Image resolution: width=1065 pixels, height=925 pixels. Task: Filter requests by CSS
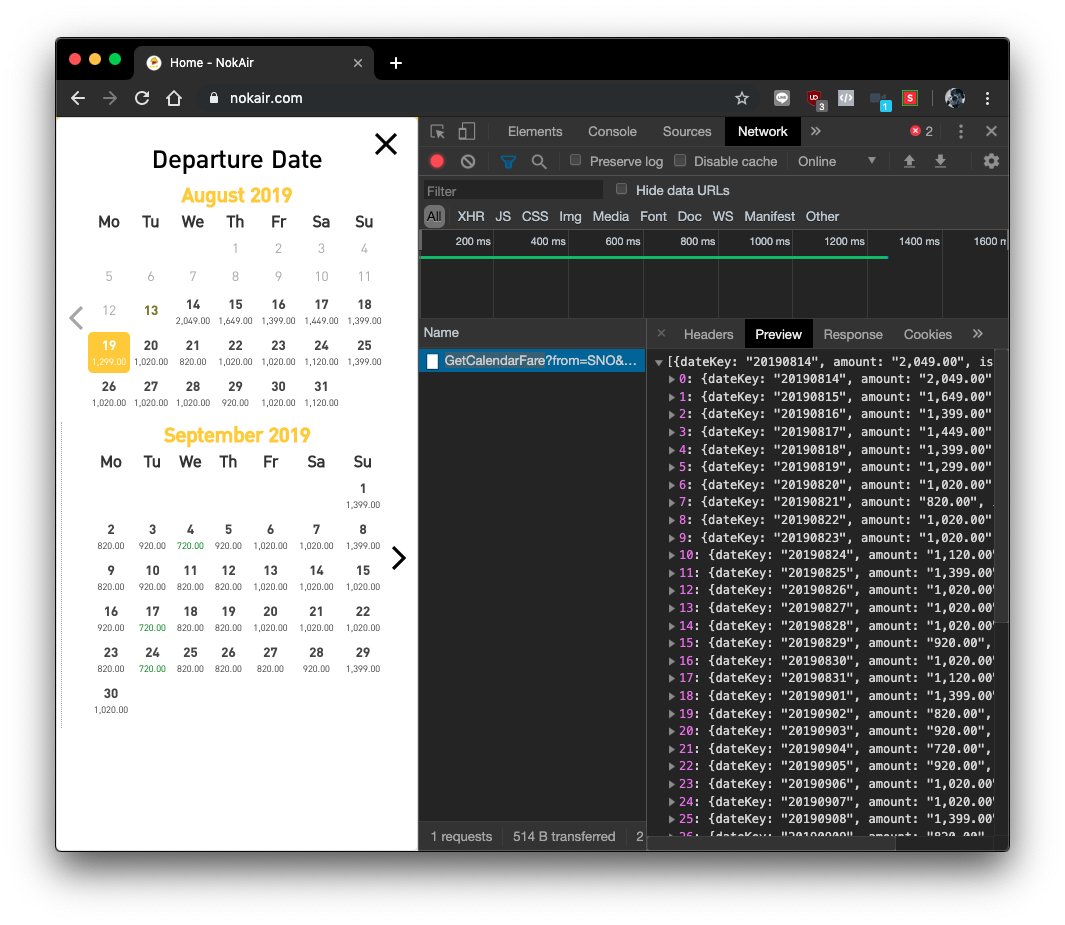coord(535,217)
